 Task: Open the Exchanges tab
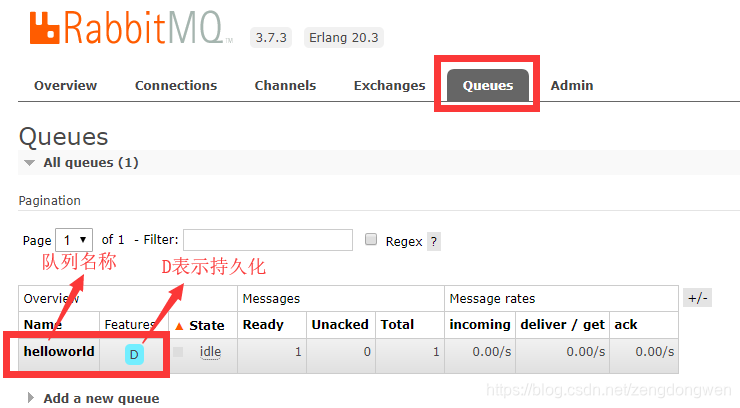coord(389,85)
